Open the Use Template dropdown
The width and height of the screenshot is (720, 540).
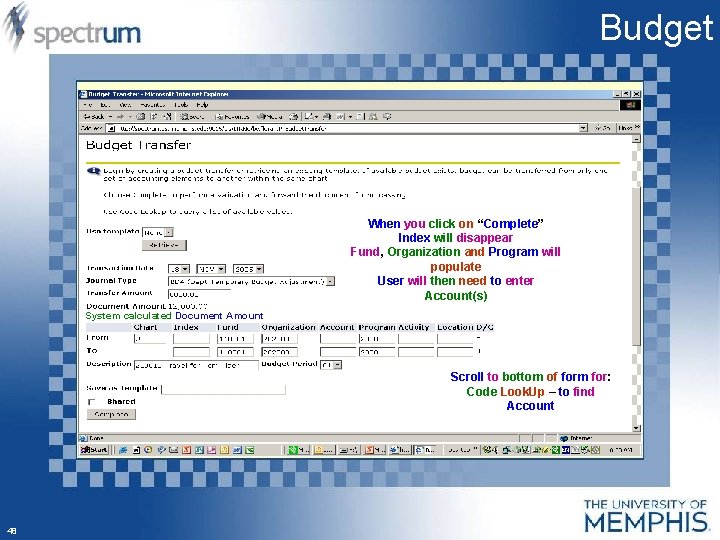(x=169, y=232)
